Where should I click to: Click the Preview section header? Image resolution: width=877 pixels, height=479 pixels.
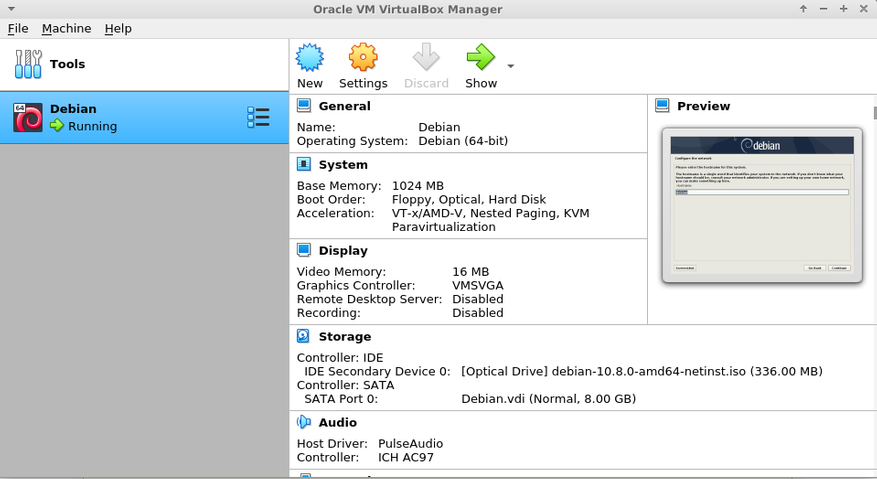coord(703,106)
